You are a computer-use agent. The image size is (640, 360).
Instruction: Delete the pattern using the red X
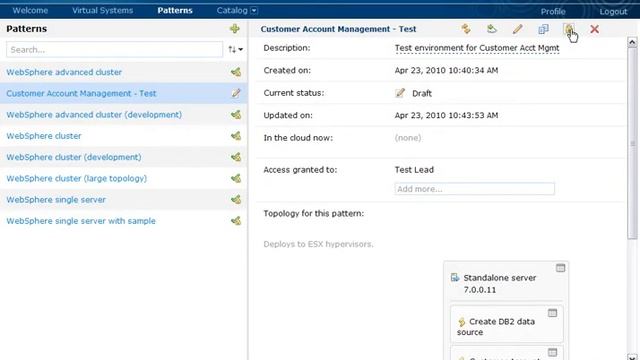(x=594, y=29)
